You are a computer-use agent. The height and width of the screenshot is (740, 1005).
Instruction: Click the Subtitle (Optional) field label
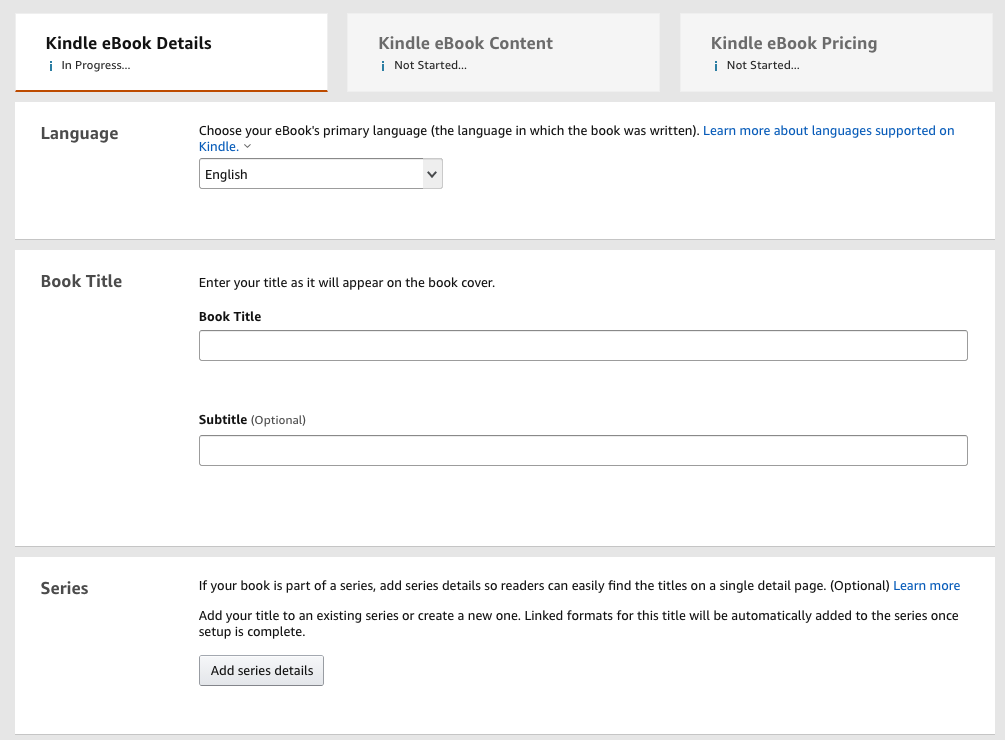point(252,420)
